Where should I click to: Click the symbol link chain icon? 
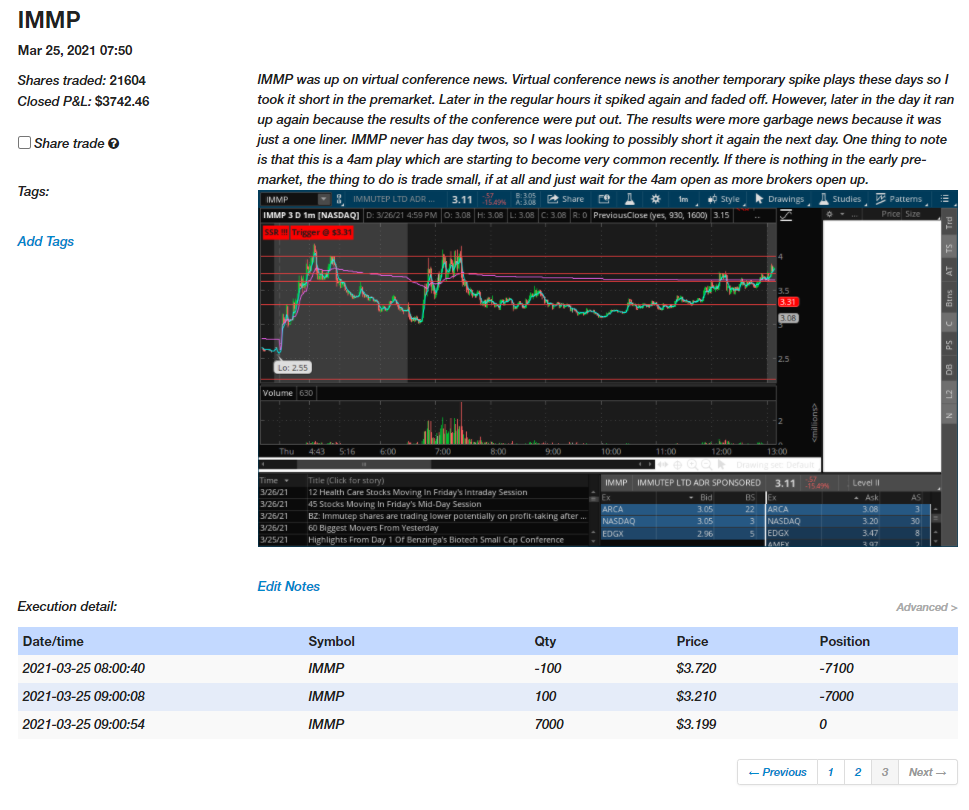(x=339, y=199)
